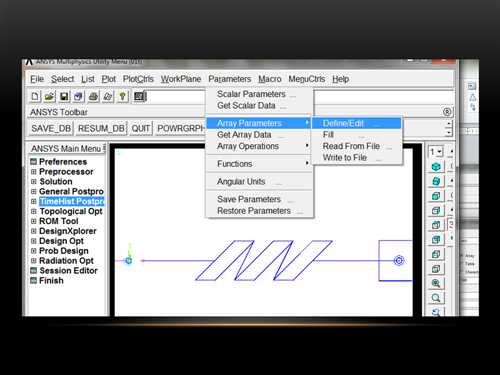Click the RESUM_DB toolbar button
Screen dimensions: 500x375
click(101, 128)
